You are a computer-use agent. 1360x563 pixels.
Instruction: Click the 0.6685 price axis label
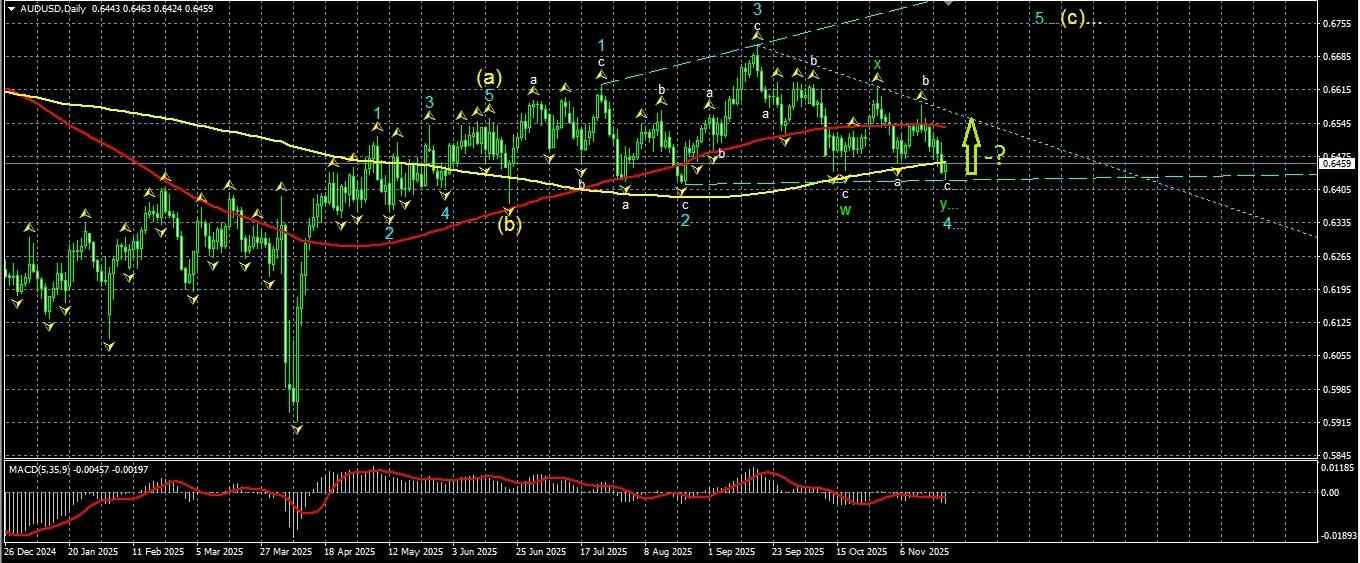[1336, 56]
